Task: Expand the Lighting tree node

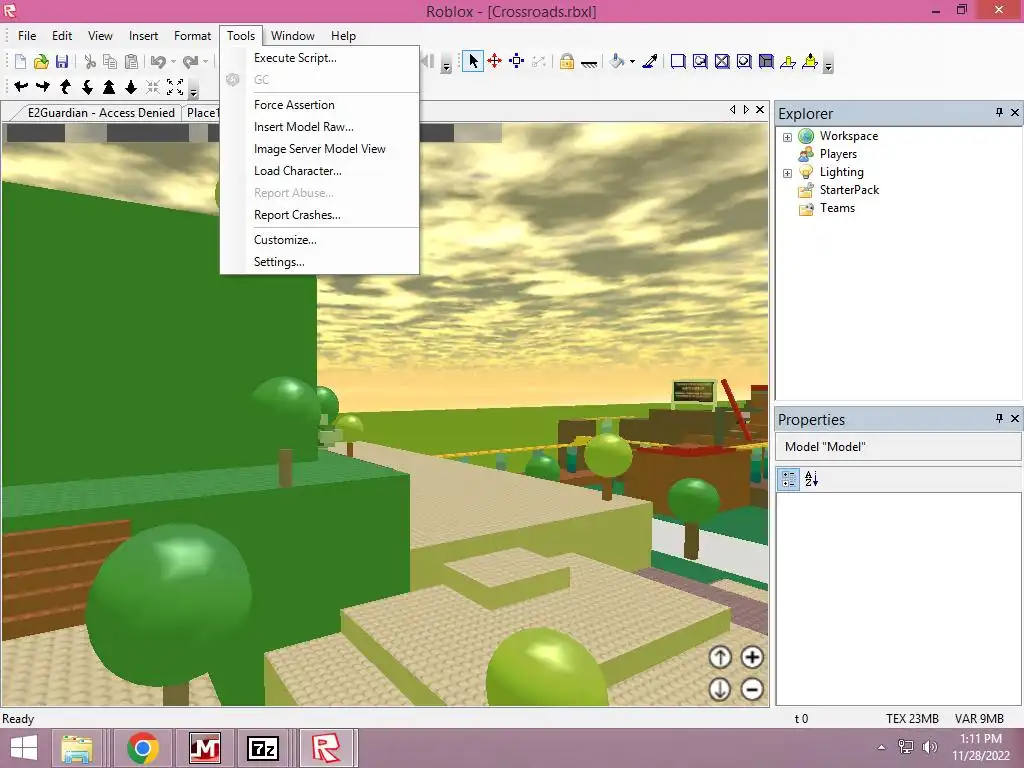Action: (787, 173)
